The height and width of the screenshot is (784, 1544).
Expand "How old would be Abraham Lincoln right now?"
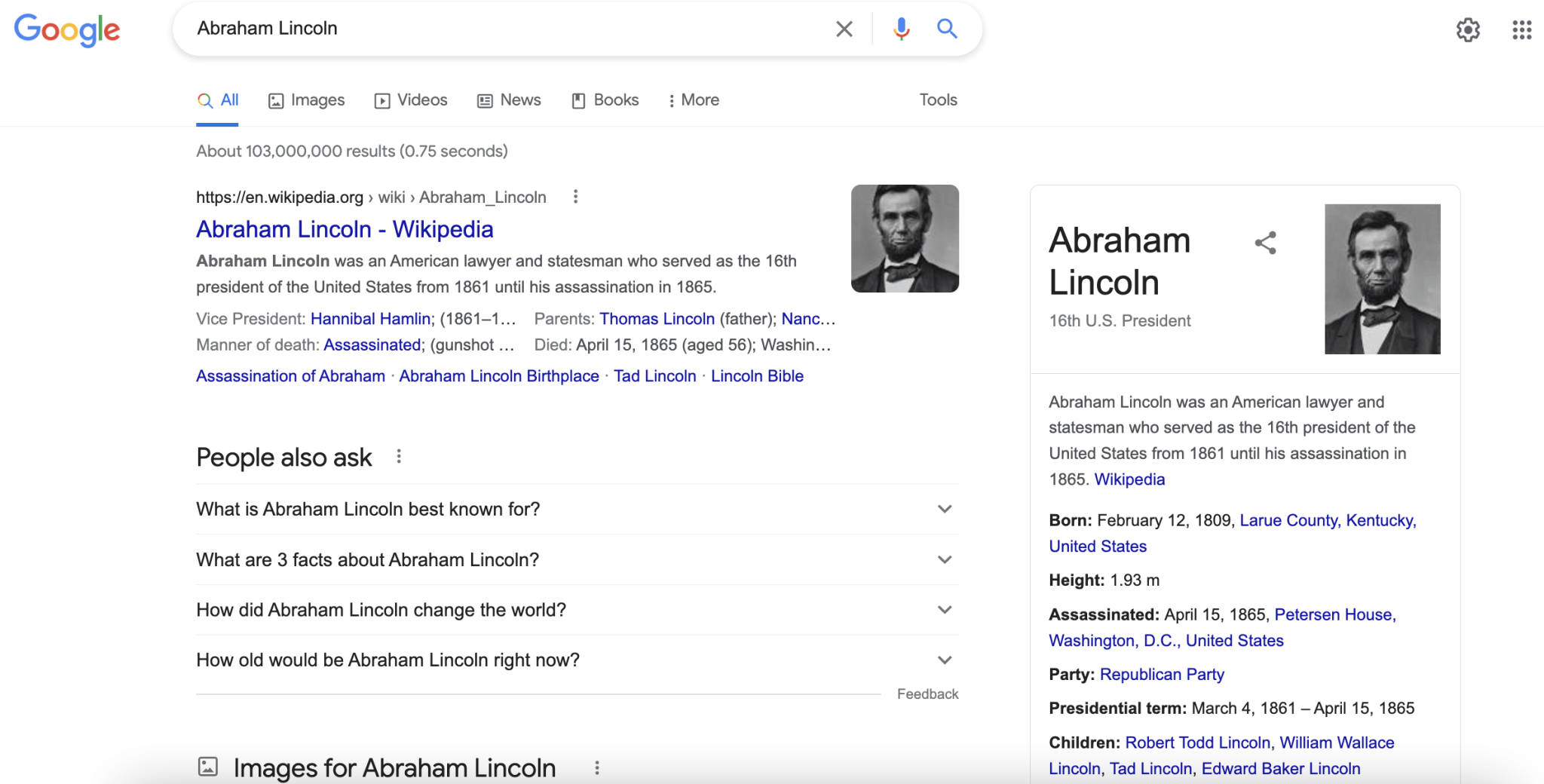point(944,660)
